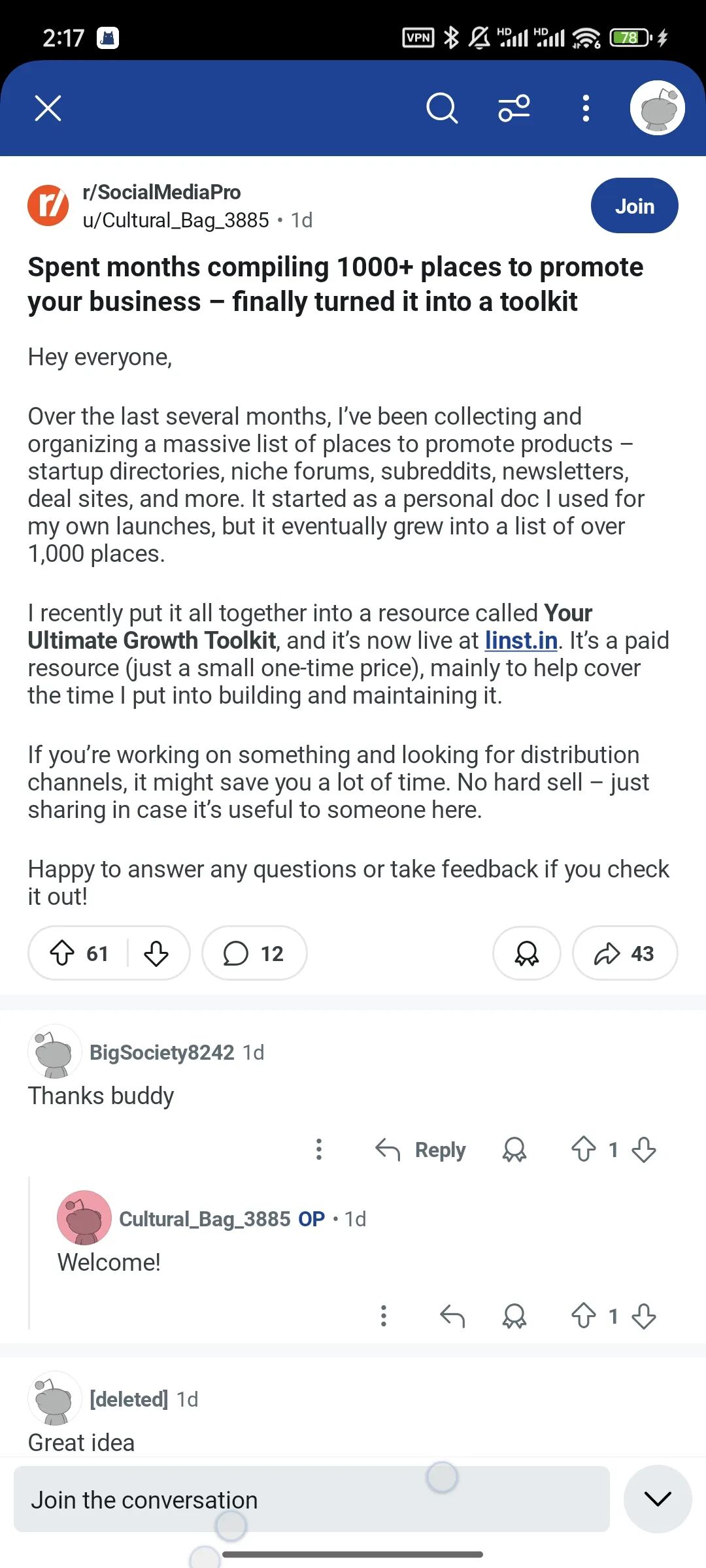The width and height of the screenshot is (706, 1568).
Task: Open the 12 comments button
Action: 254,953
